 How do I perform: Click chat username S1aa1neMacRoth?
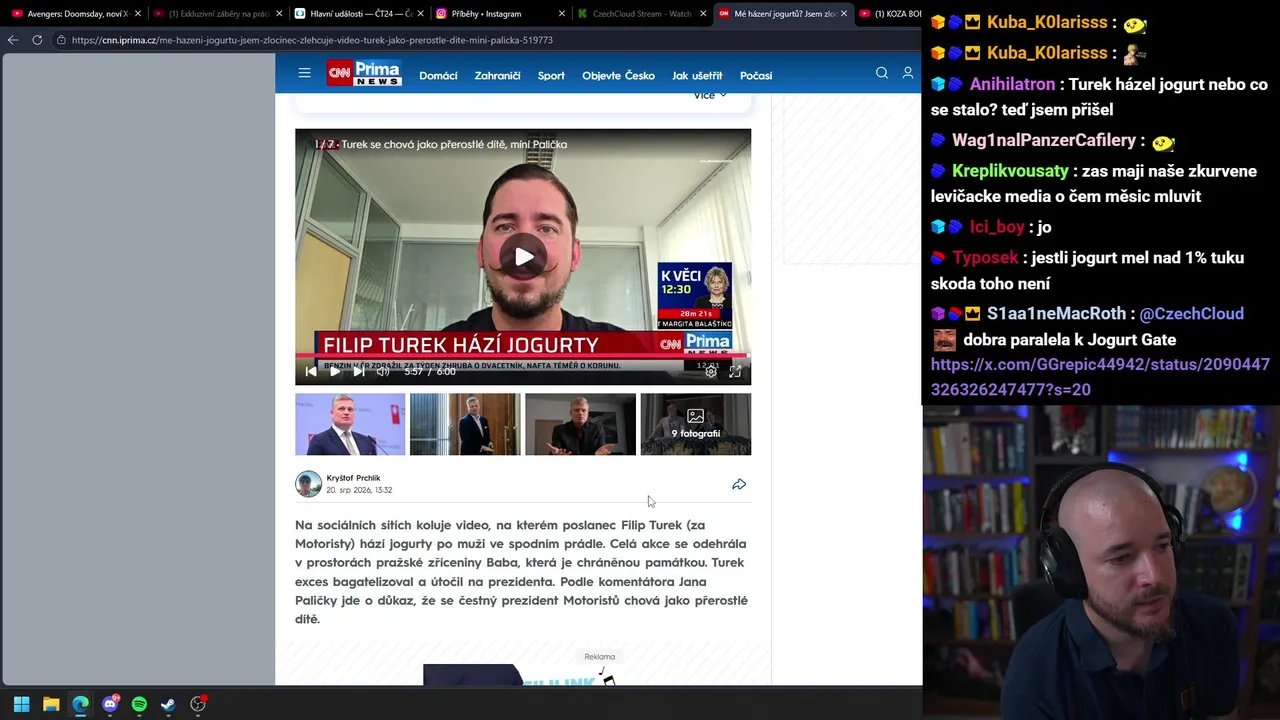(1056, 314)
